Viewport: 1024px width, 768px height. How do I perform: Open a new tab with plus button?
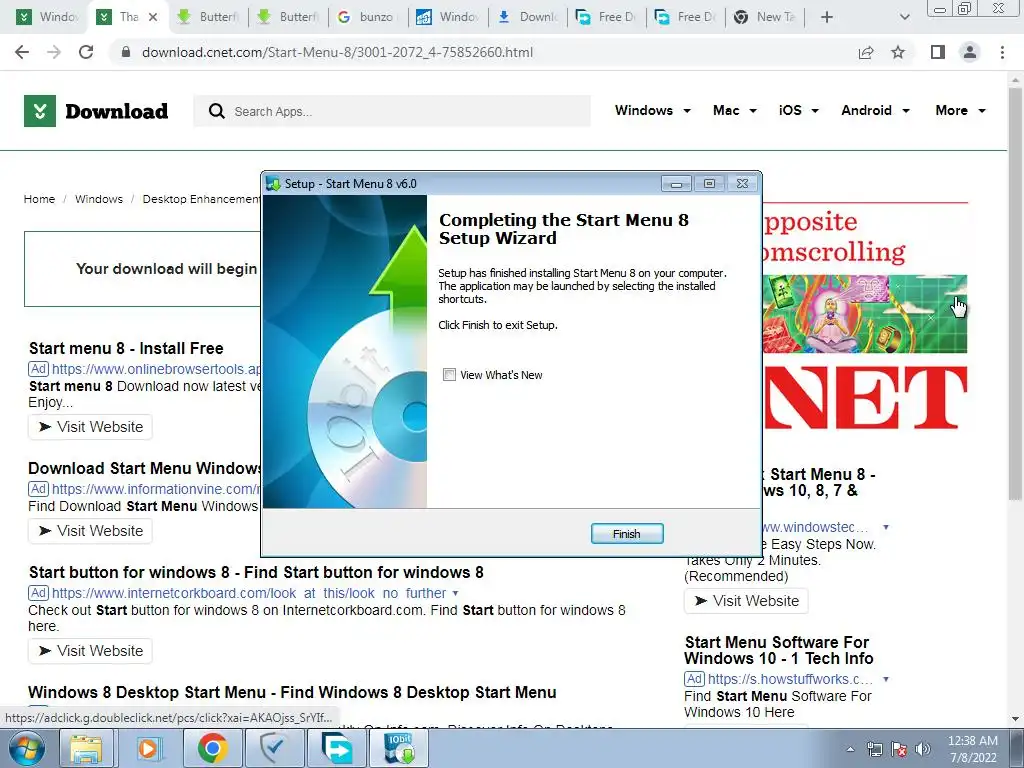tap(827, 17)
